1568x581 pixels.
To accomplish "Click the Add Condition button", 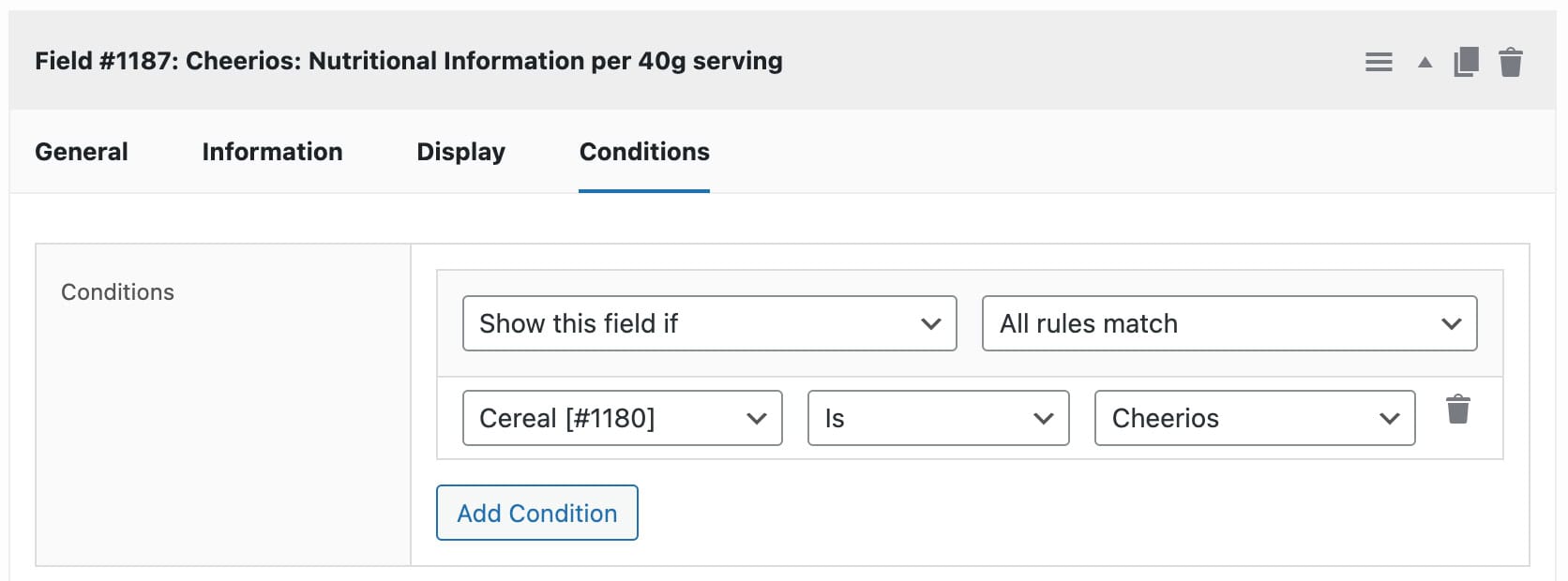I will pos(536,513).
